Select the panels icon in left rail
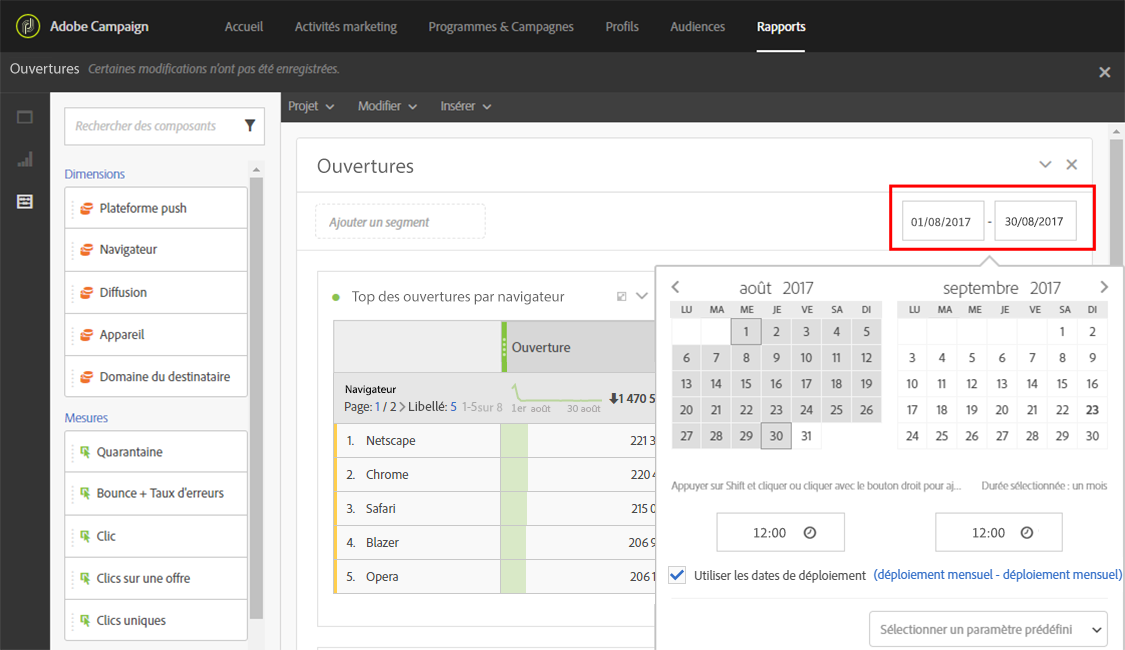 coord(25,117)
